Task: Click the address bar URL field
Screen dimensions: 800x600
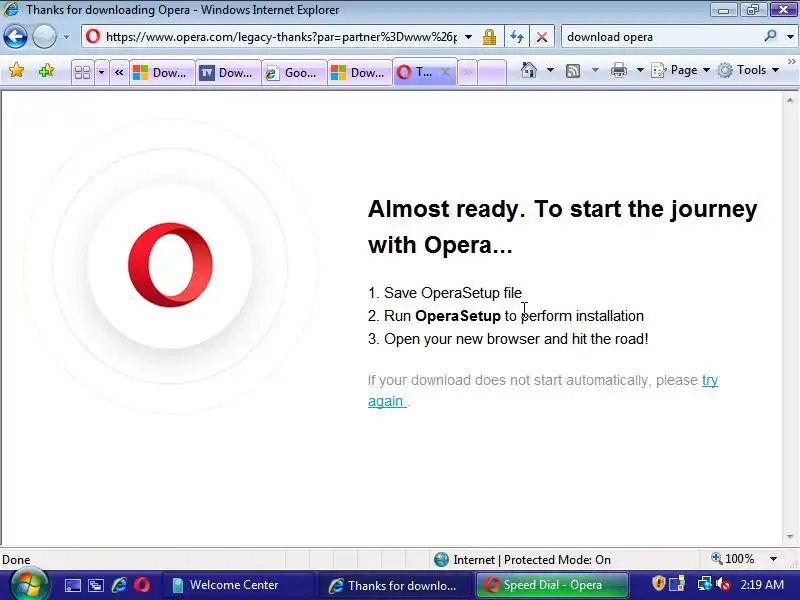Action: [272, 37]
